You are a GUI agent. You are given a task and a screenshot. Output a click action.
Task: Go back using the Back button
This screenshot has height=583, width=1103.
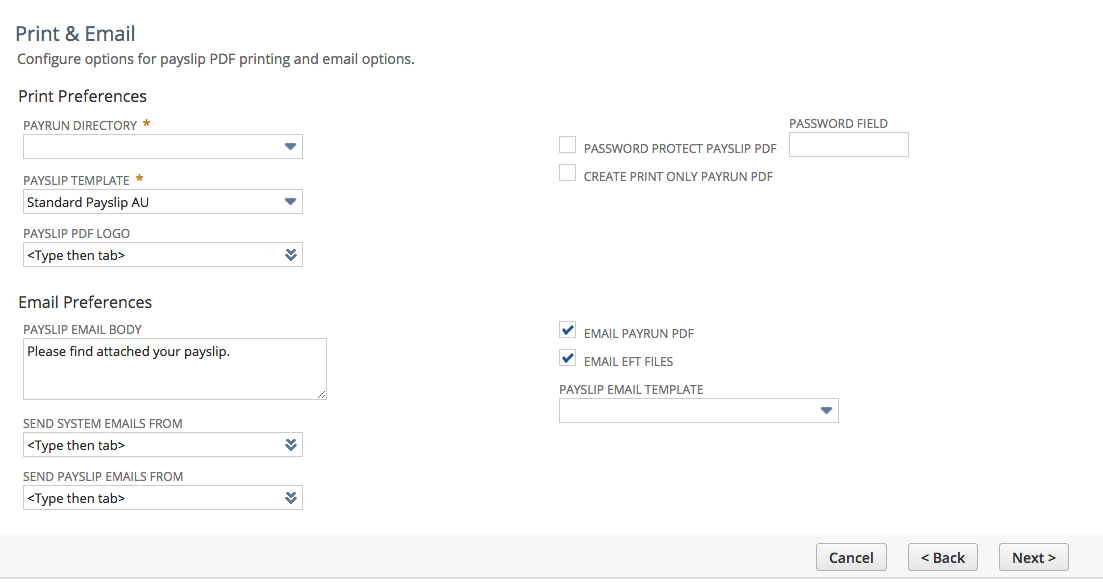point(942,557)
